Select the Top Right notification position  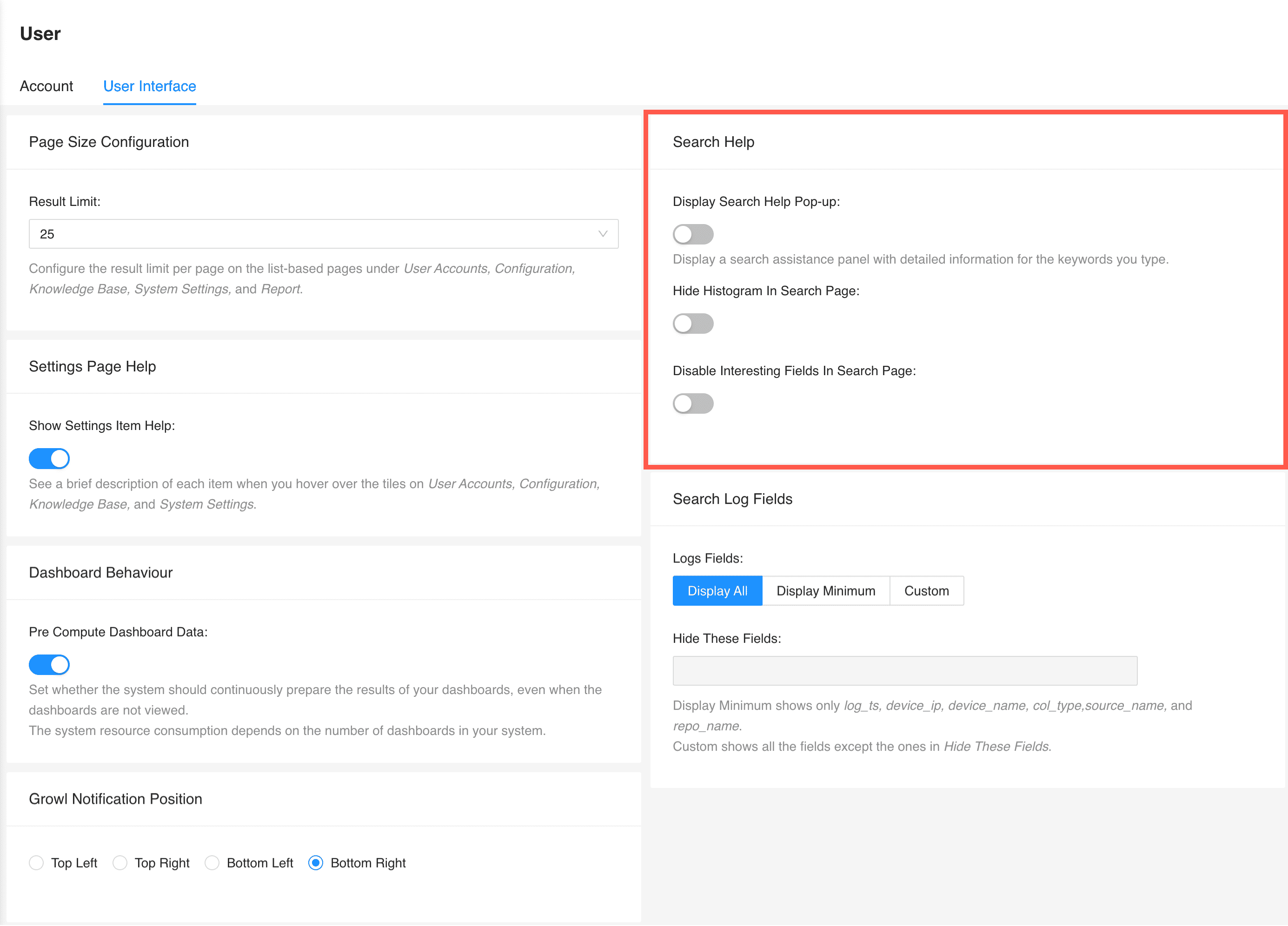tap(120, 862)
